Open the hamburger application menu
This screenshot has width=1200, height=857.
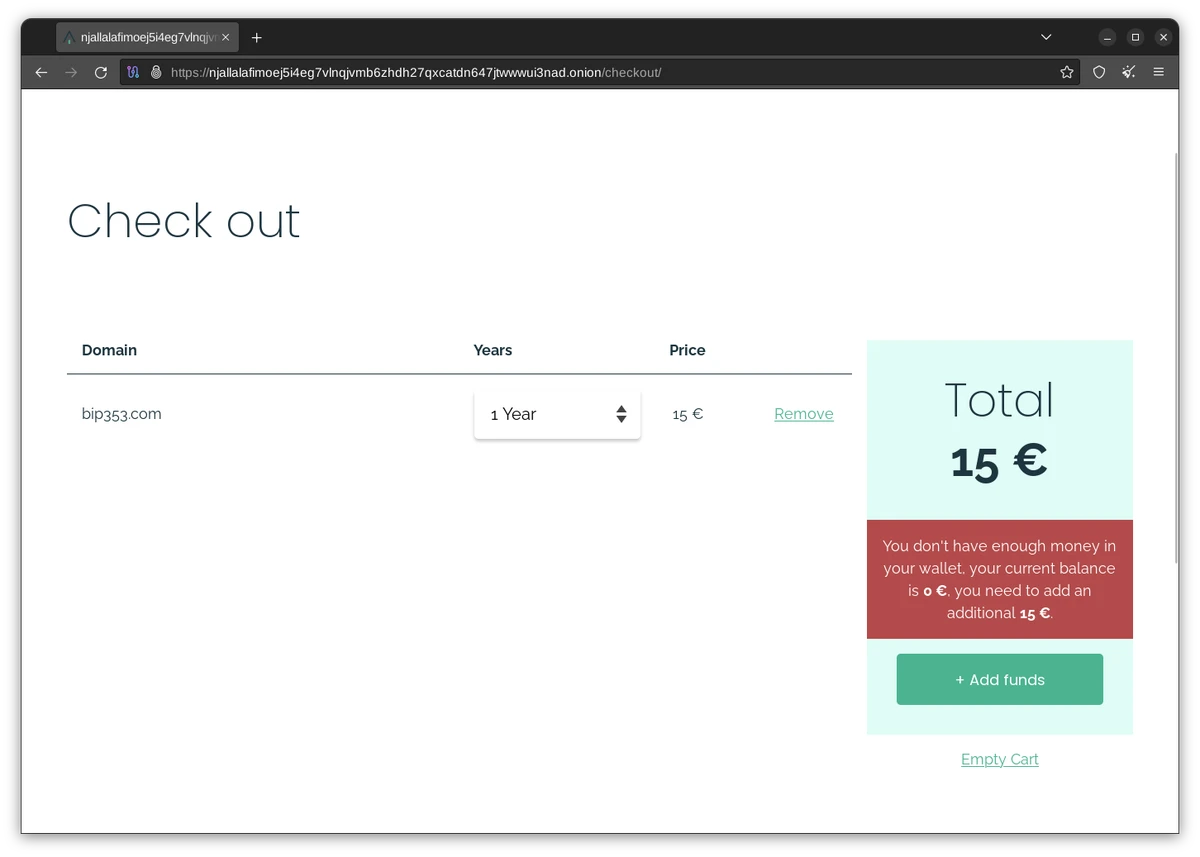click(1159, 72)
